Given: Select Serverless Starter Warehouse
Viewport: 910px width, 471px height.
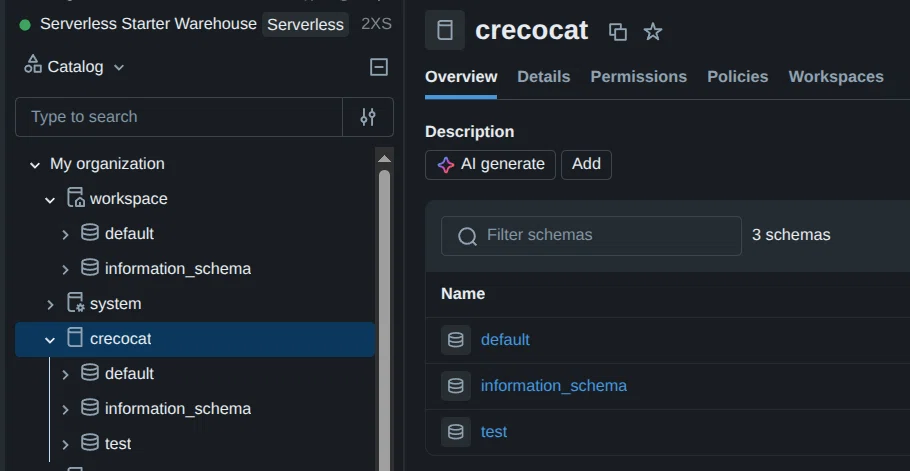Looking at the screenshot, I should 148,24.
